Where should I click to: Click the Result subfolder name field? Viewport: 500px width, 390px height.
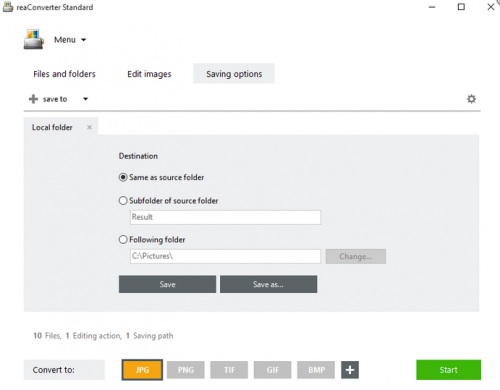tap(225, 217)
